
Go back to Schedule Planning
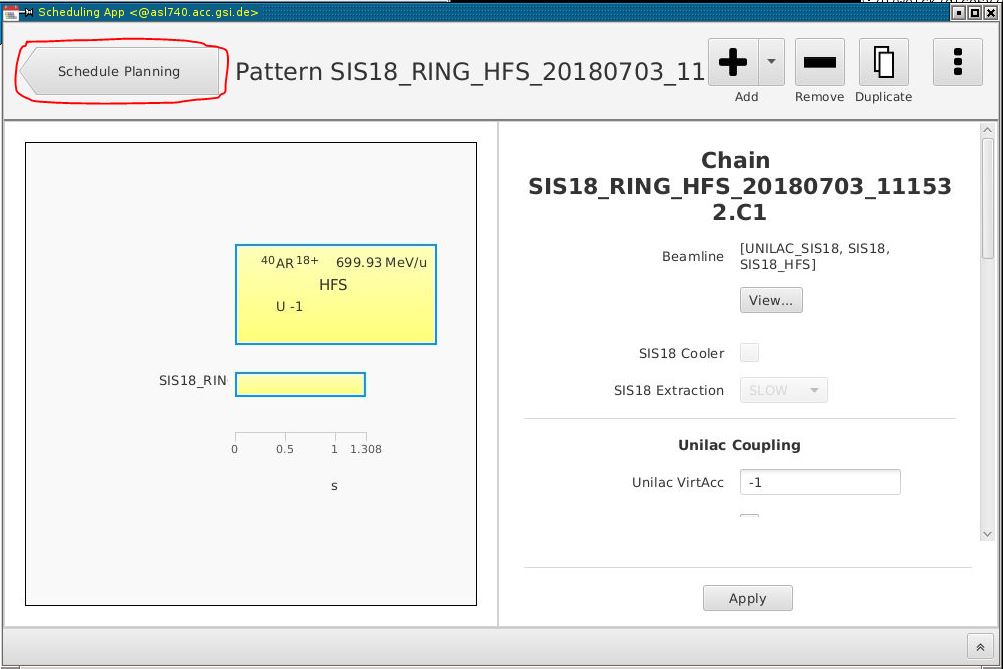(x=119, y=72)
